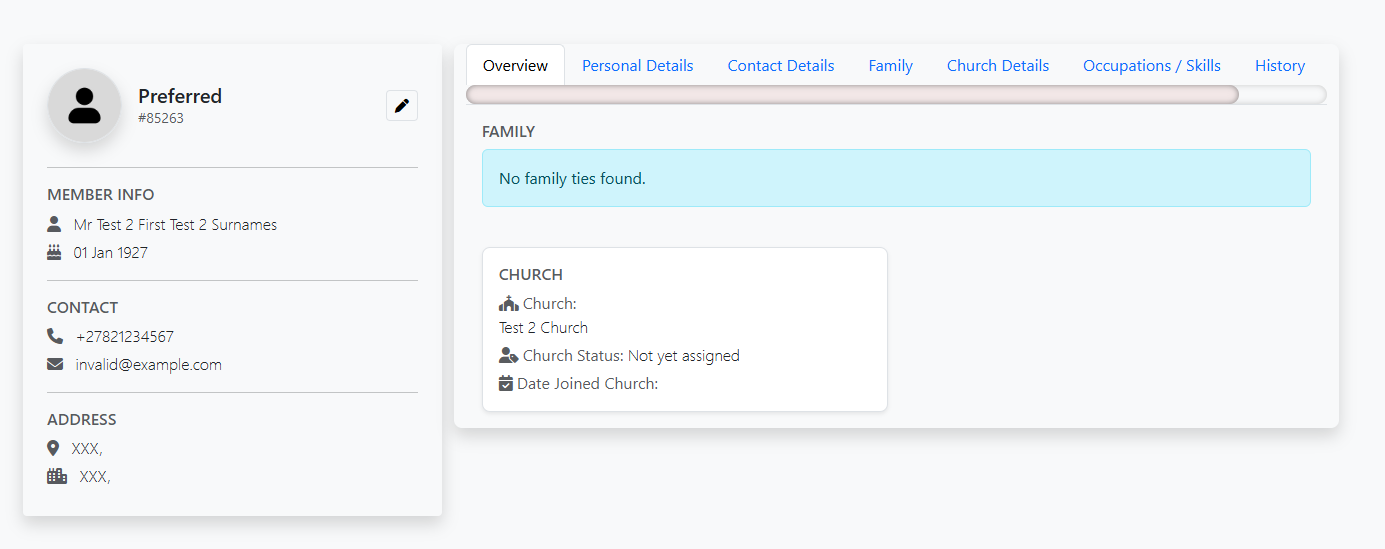The image size is (1385, 549).
Task: Open the Personal Details tab
Action: pyautogui.click(x=638, y=65)
